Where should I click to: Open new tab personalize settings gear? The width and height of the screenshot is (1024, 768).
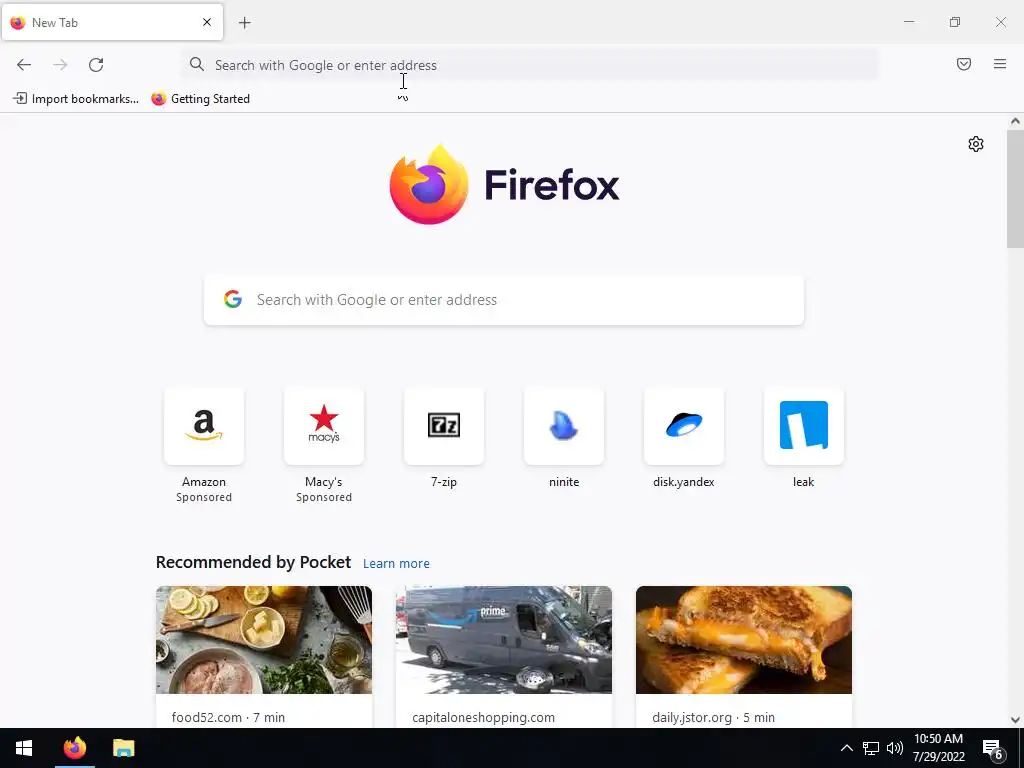pyautogui.click(x=976, y=144)
